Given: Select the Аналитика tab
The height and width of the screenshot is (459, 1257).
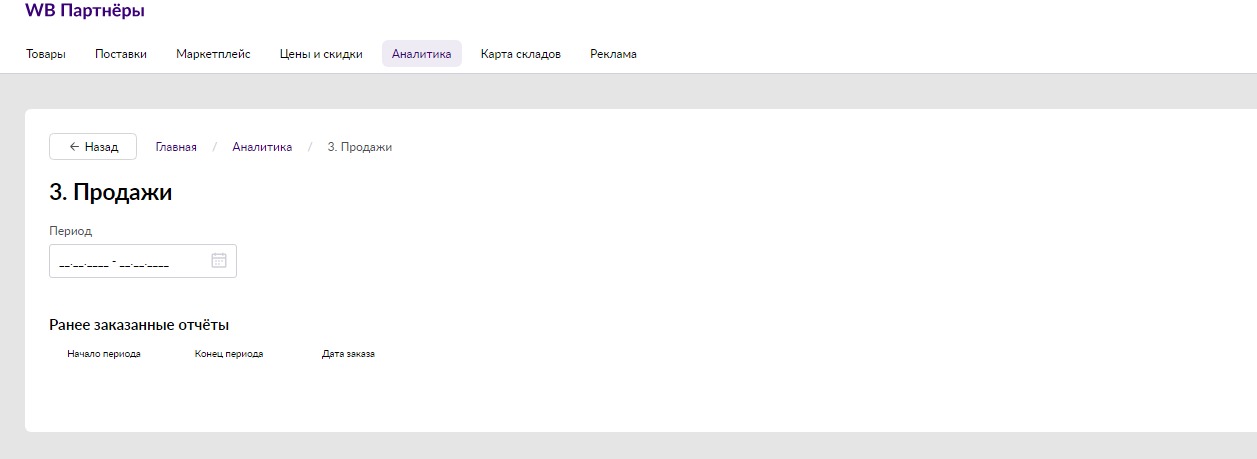Looking at the screenshot, I should coord(422,54).
